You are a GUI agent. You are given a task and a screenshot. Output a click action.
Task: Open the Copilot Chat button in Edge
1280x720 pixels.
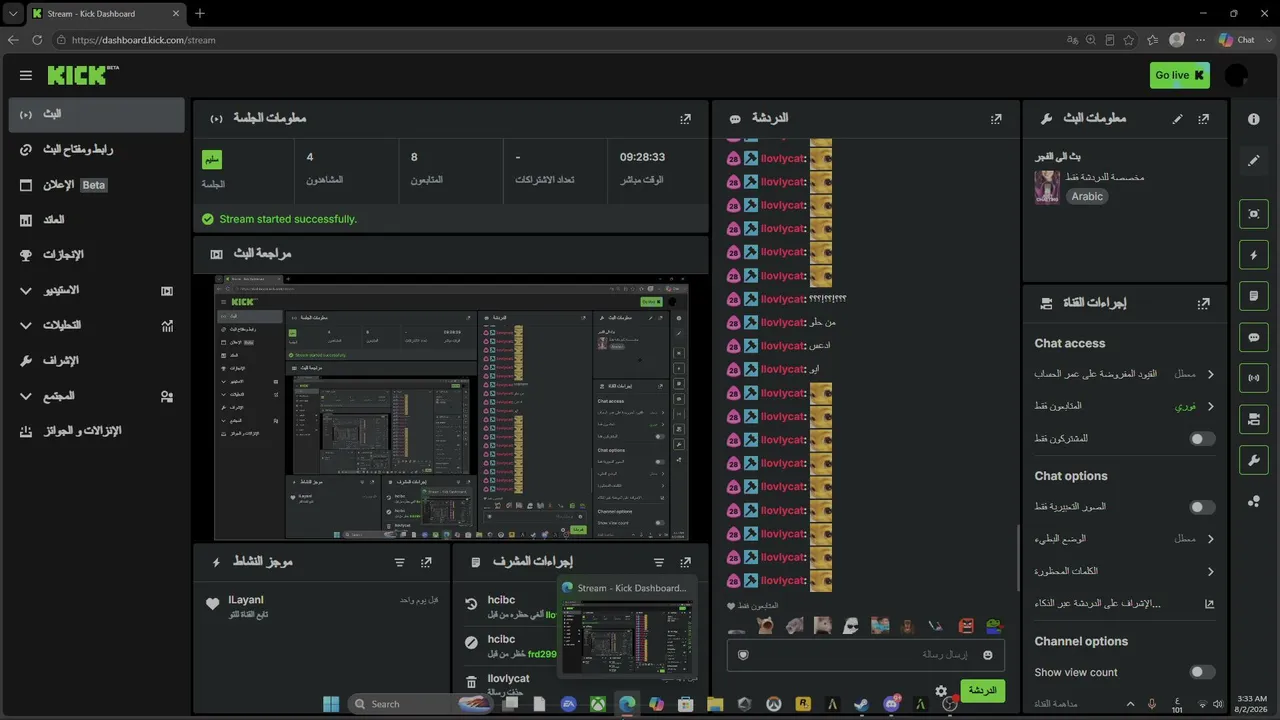(1236, 40)
